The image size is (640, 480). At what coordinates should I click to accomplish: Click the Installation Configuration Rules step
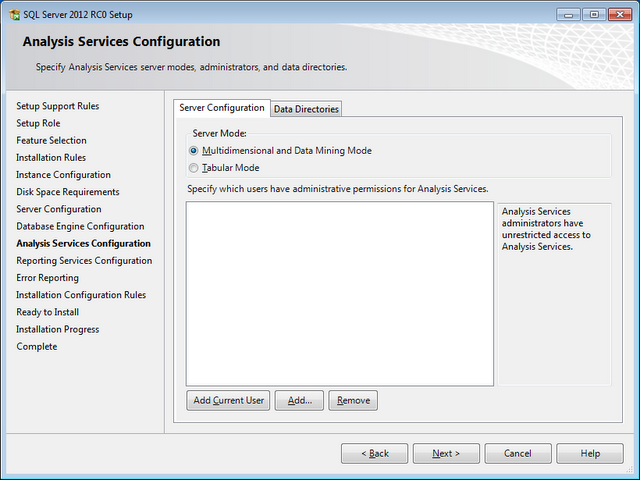tap(81, 295)
